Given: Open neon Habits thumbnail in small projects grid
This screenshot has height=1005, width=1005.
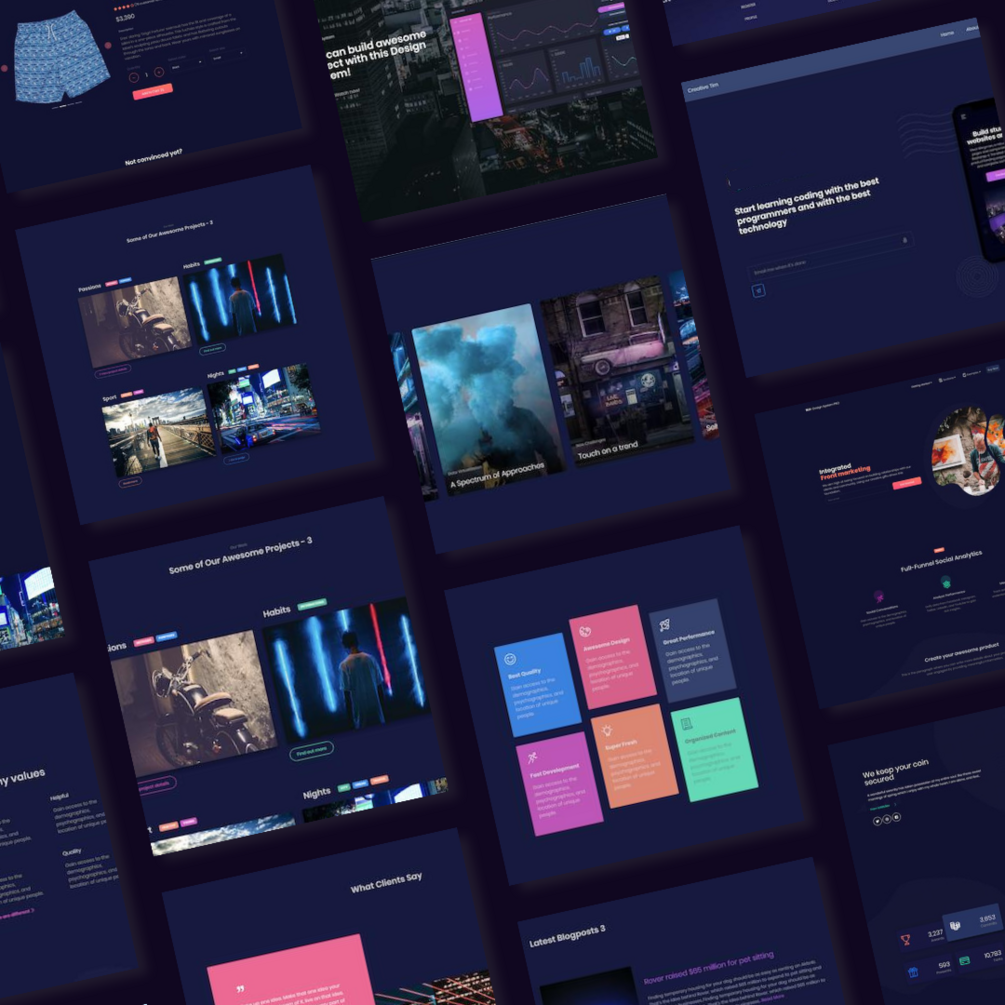Looking at the screenshot, I should [x=240, y=298].
